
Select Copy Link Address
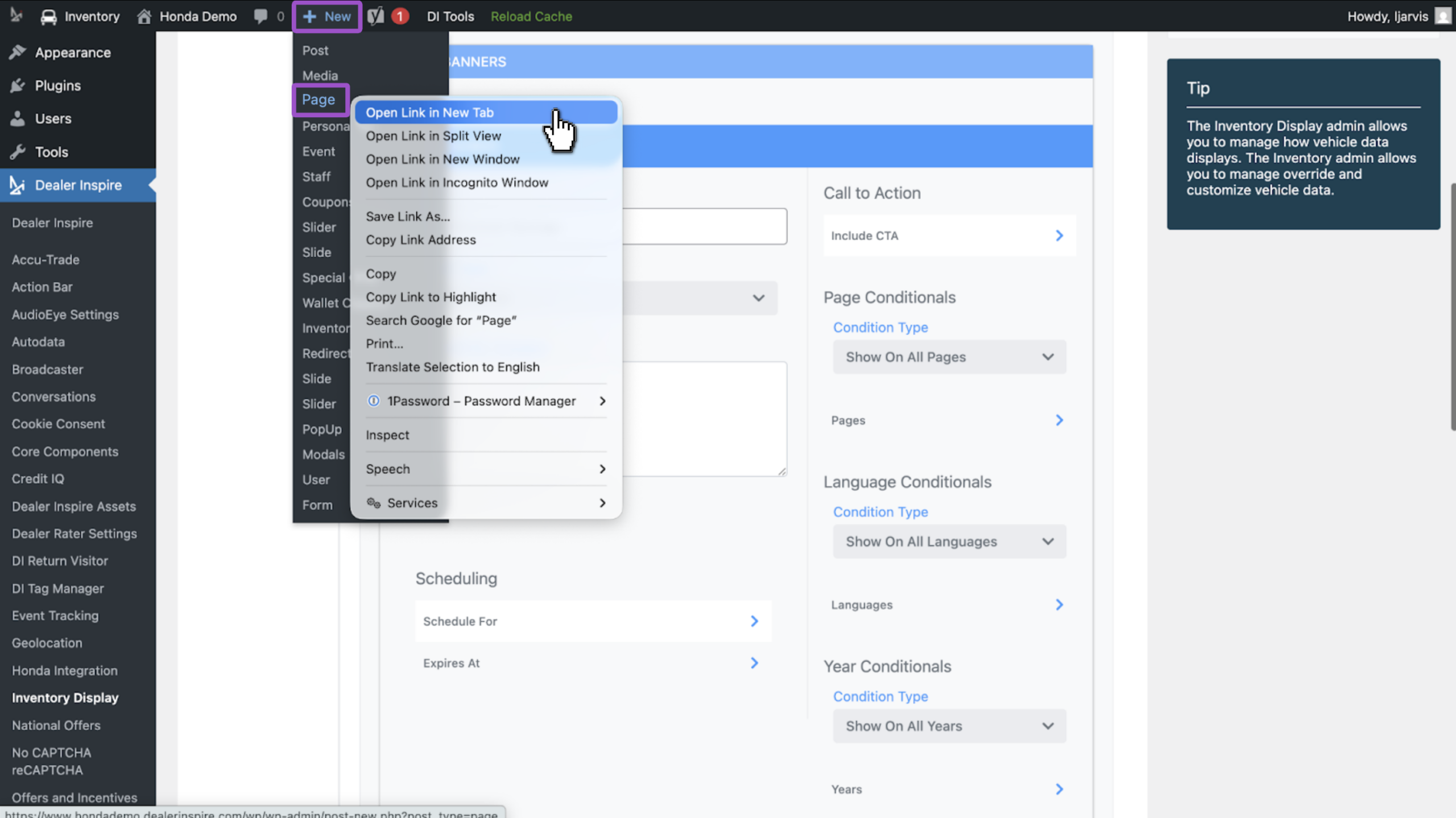(486, 239)
